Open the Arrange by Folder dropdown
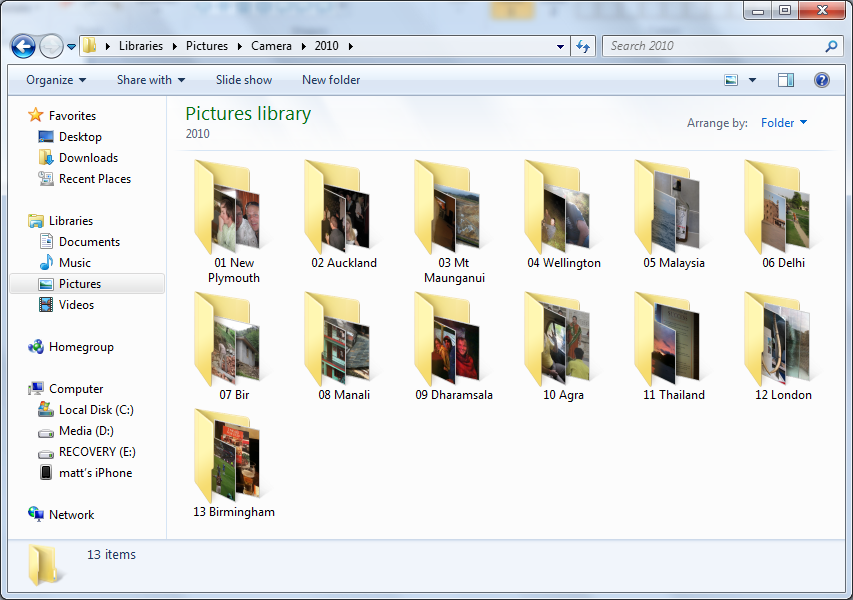853x600 pixels. [784, 123]
